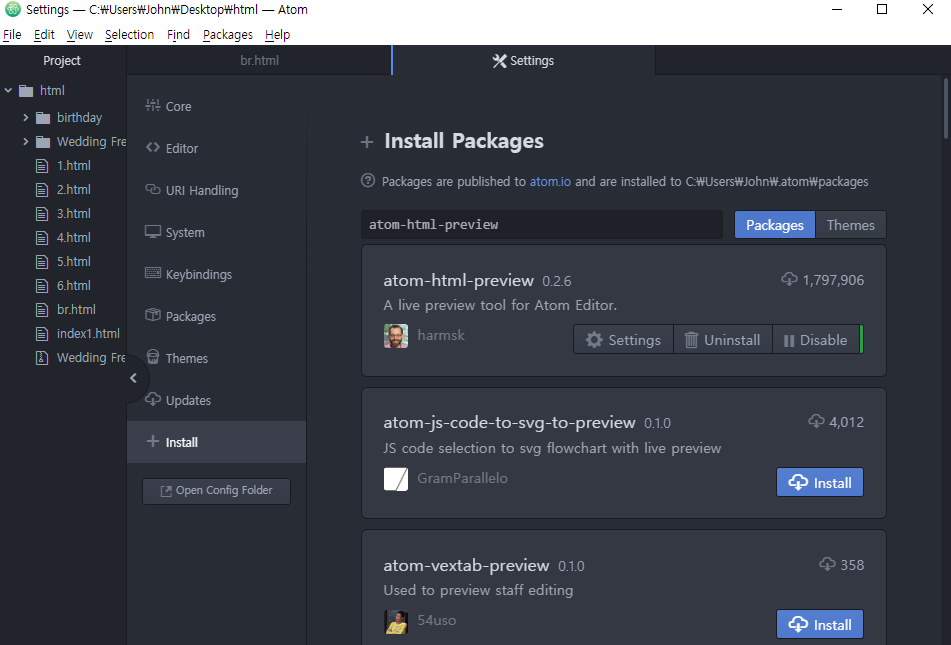Select the Packages search filter button

775,225
